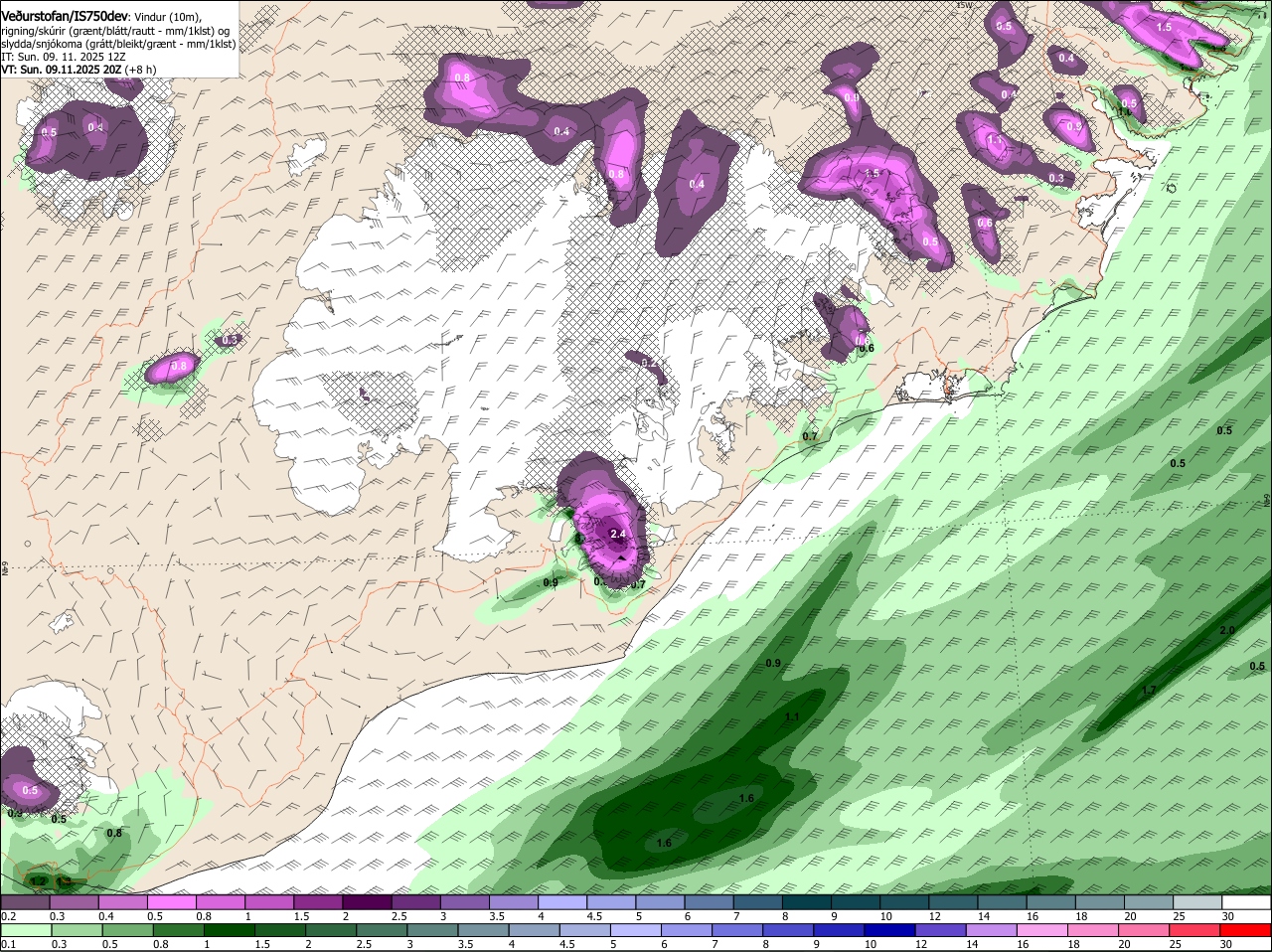Pick the darkest green 1–1.5 rain legend swatch
Image resolution: width=1272 pixels, height=952 pixels.
click(x=230, y=930)
